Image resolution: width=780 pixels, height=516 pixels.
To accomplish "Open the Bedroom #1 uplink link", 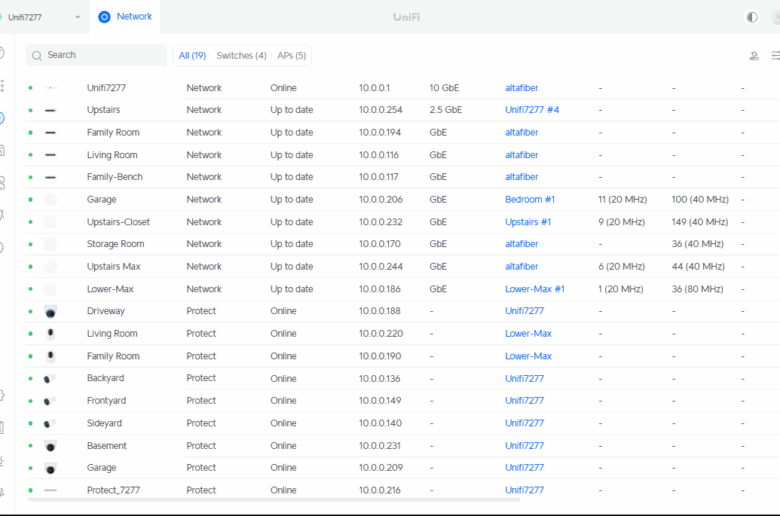I will pos(529,200).
